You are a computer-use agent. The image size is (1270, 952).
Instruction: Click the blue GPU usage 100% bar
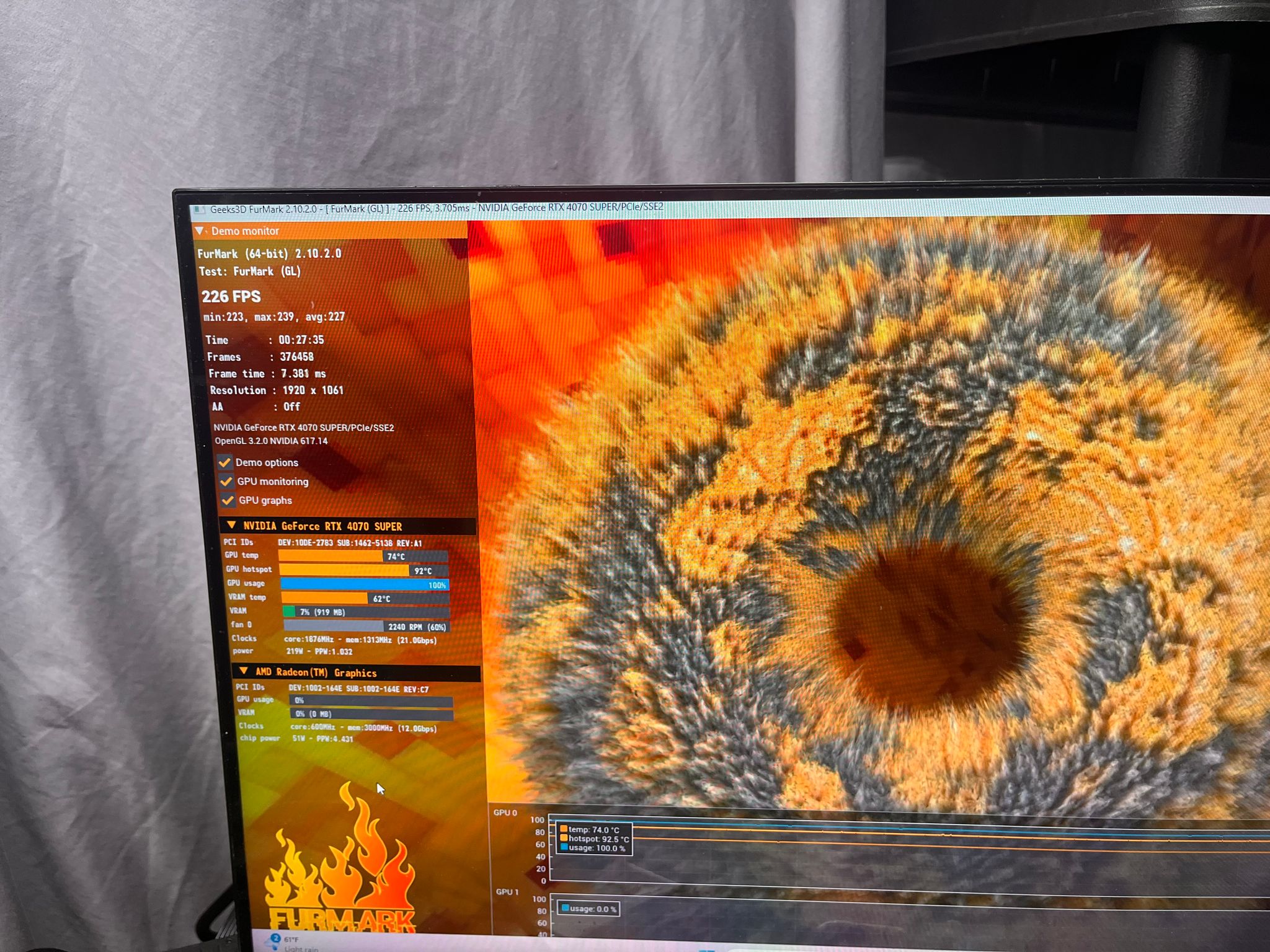(x=365, y=584)
